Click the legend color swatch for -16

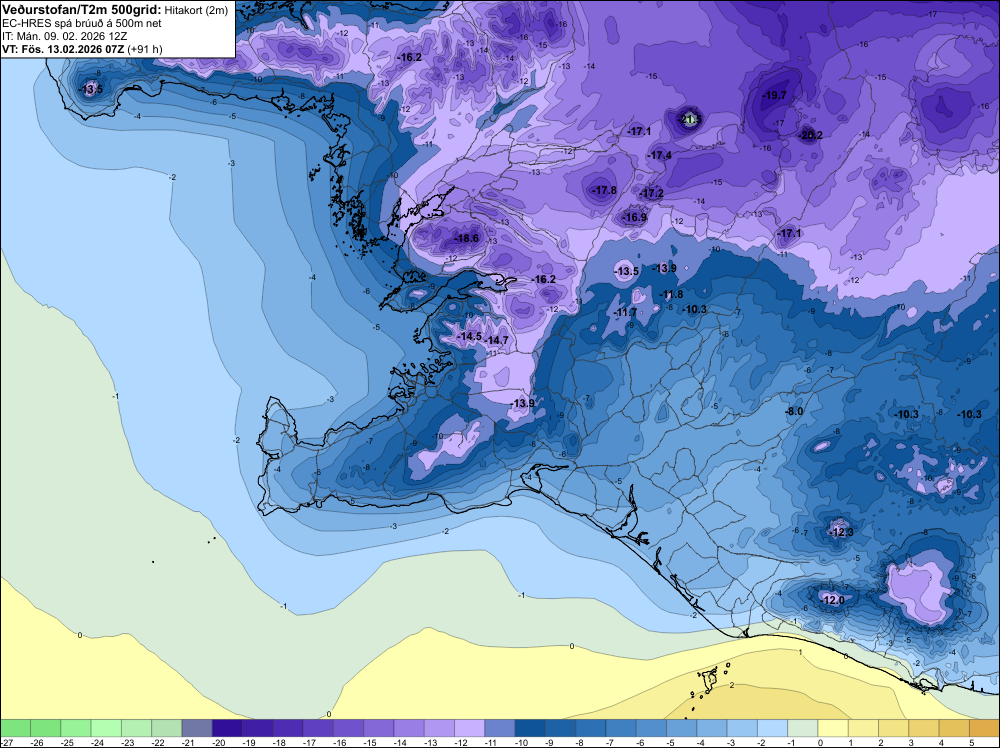coord(348,728)
